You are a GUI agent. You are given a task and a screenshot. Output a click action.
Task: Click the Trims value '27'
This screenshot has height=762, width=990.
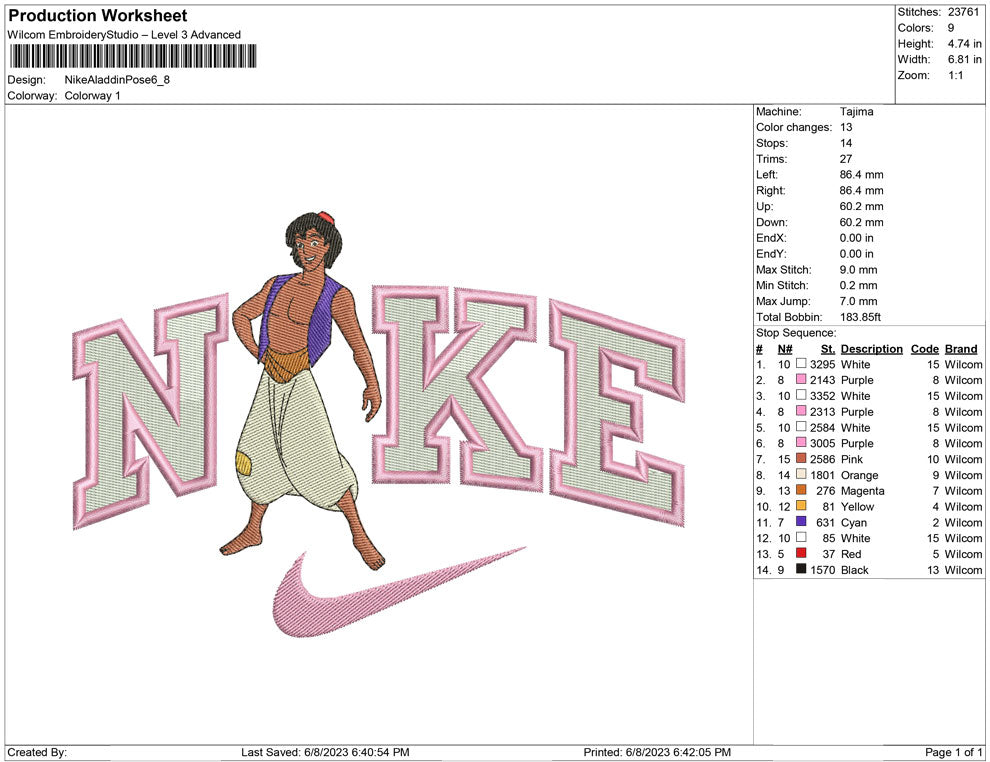845,158
